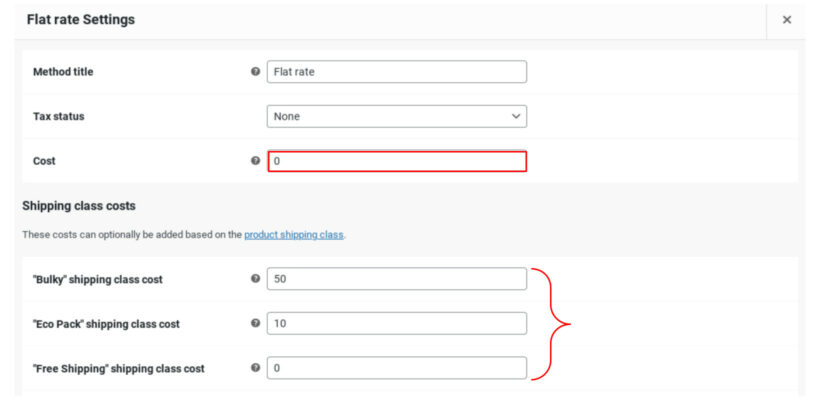This screenshot has height=400, width=820.
Task: Click the "Eco Pack" cost input showing 10
Action: [396, 324]
